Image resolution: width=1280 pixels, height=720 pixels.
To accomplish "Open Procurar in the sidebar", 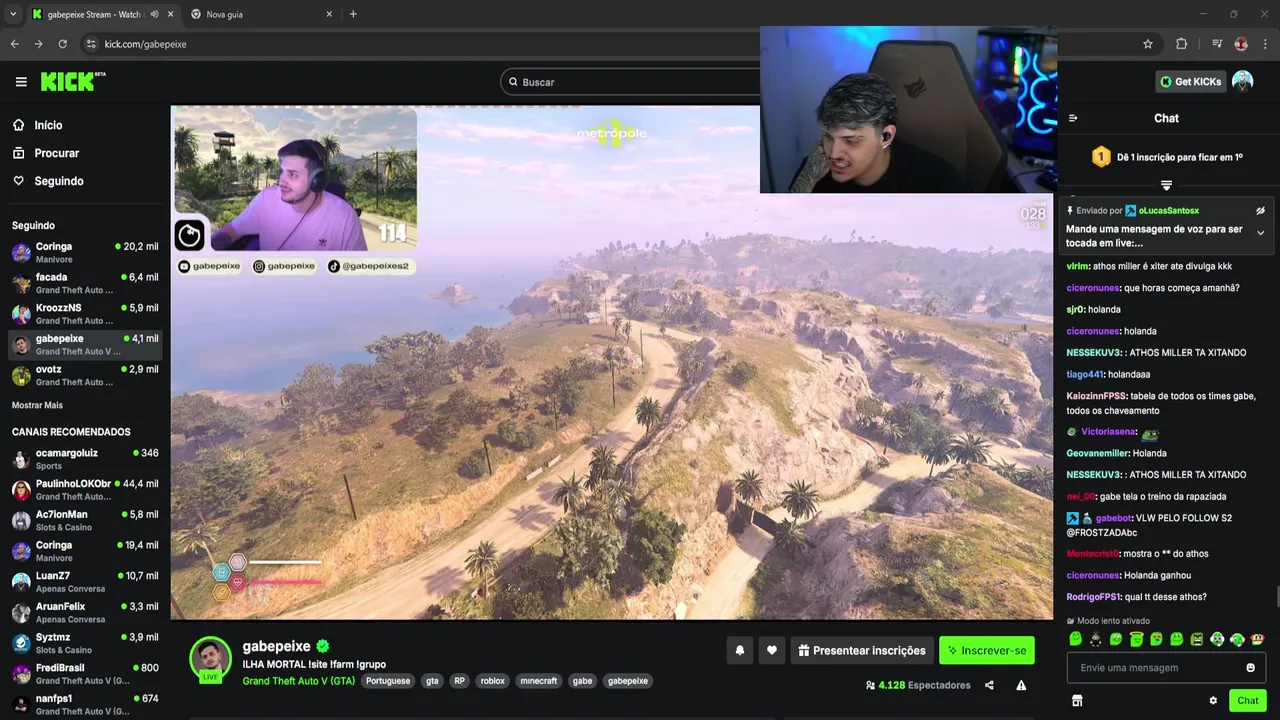I will (45, 153).
